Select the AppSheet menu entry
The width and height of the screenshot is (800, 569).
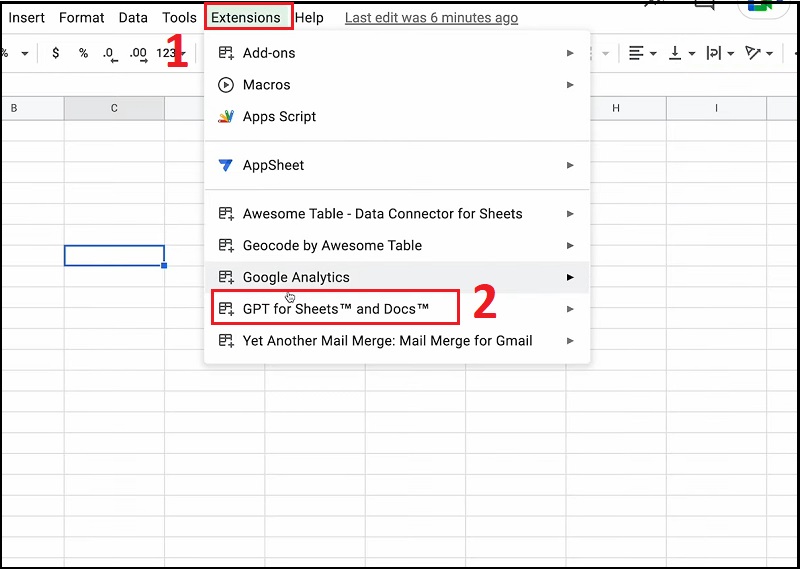tap(397, 165)
